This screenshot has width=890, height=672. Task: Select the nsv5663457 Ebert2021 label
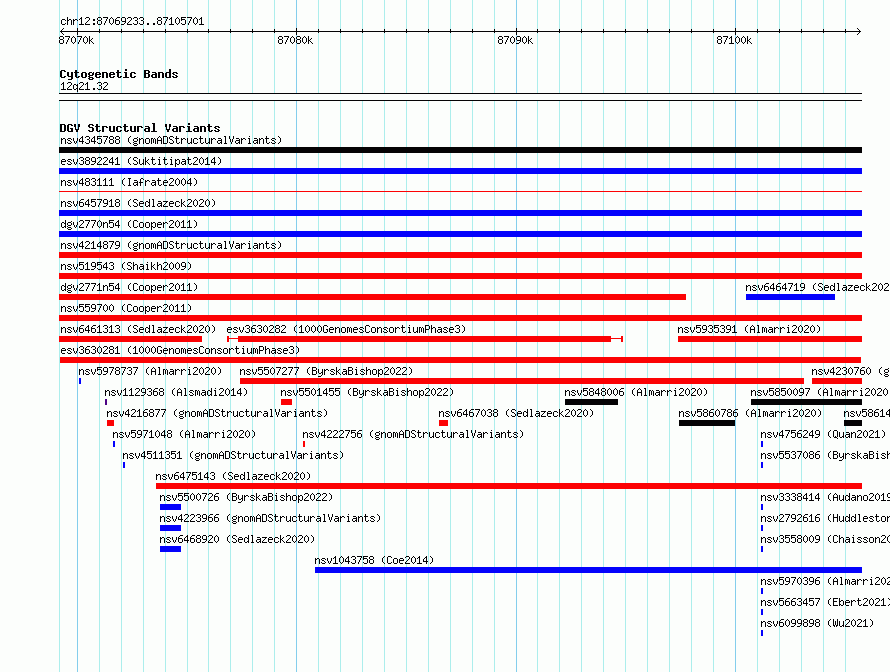pos(825,602)
